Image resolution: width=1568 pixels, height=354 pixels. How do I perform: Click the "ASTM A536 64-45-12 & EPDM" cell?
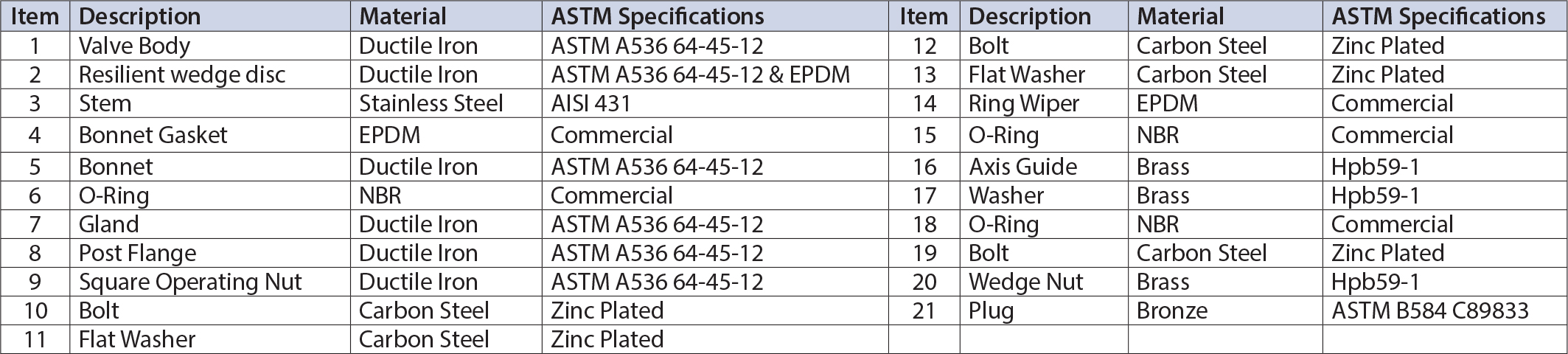[700, 74]
